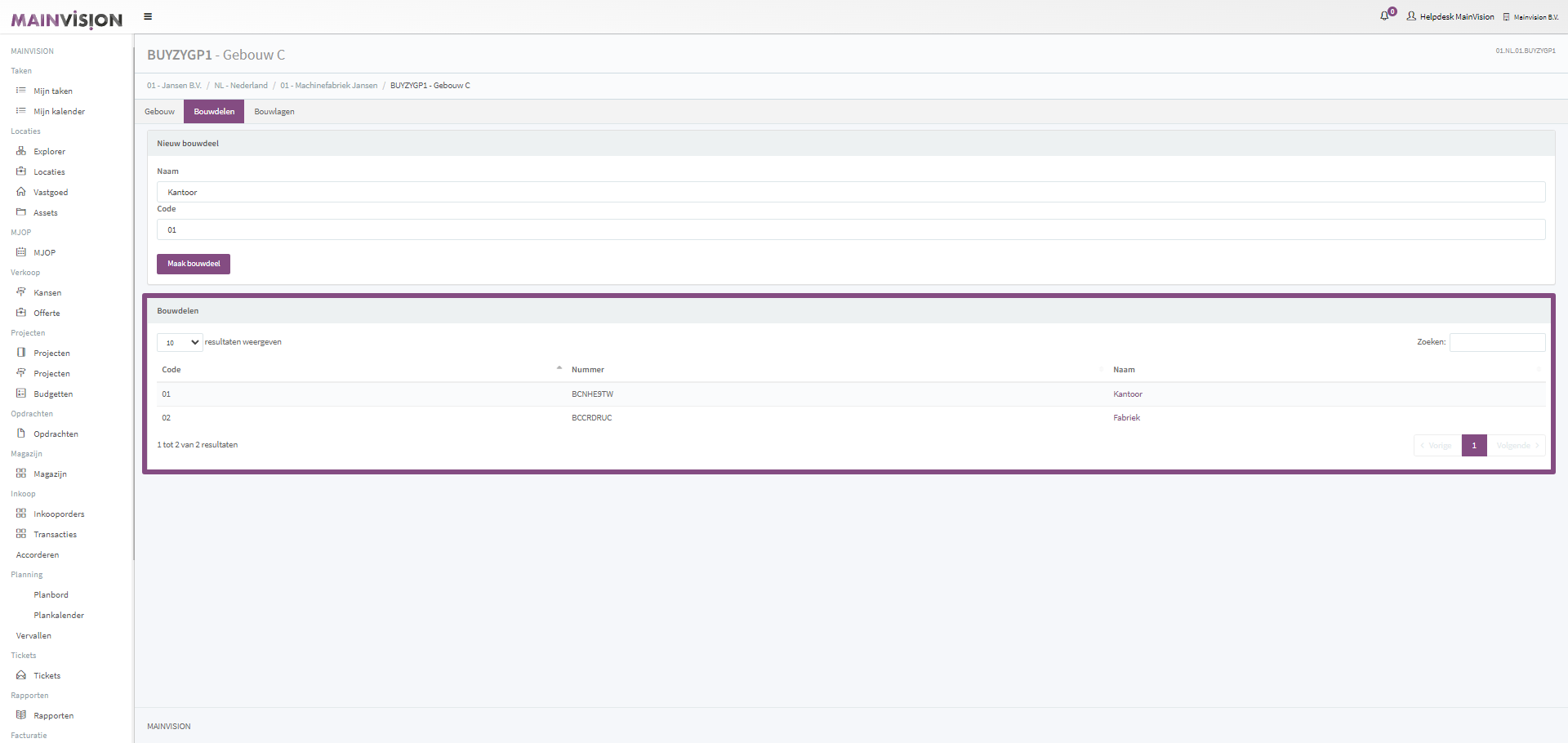Click the 01.NL.01.BUYZYGP1 location code
This screenshot has width=1568, height=743.
(x=1526, y=51)
